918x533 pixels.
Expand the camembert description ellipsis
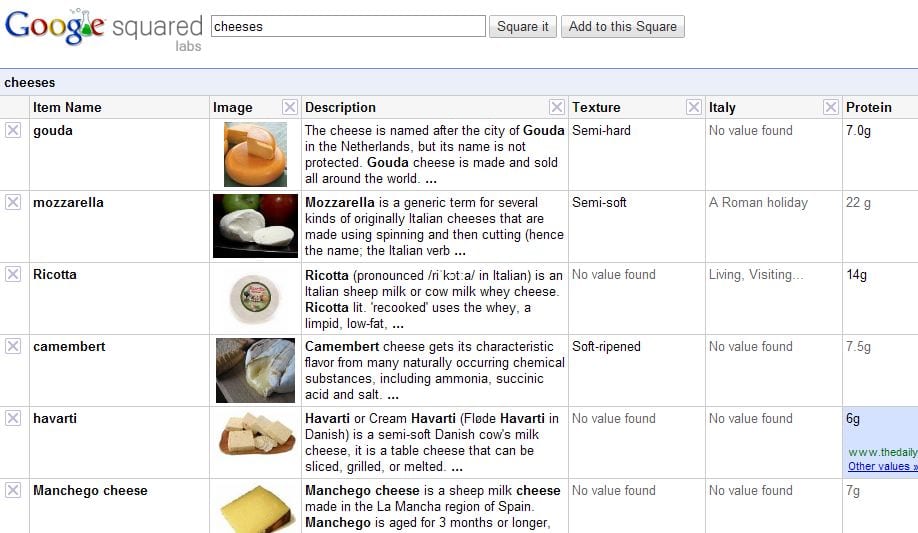tap(393, 395)
